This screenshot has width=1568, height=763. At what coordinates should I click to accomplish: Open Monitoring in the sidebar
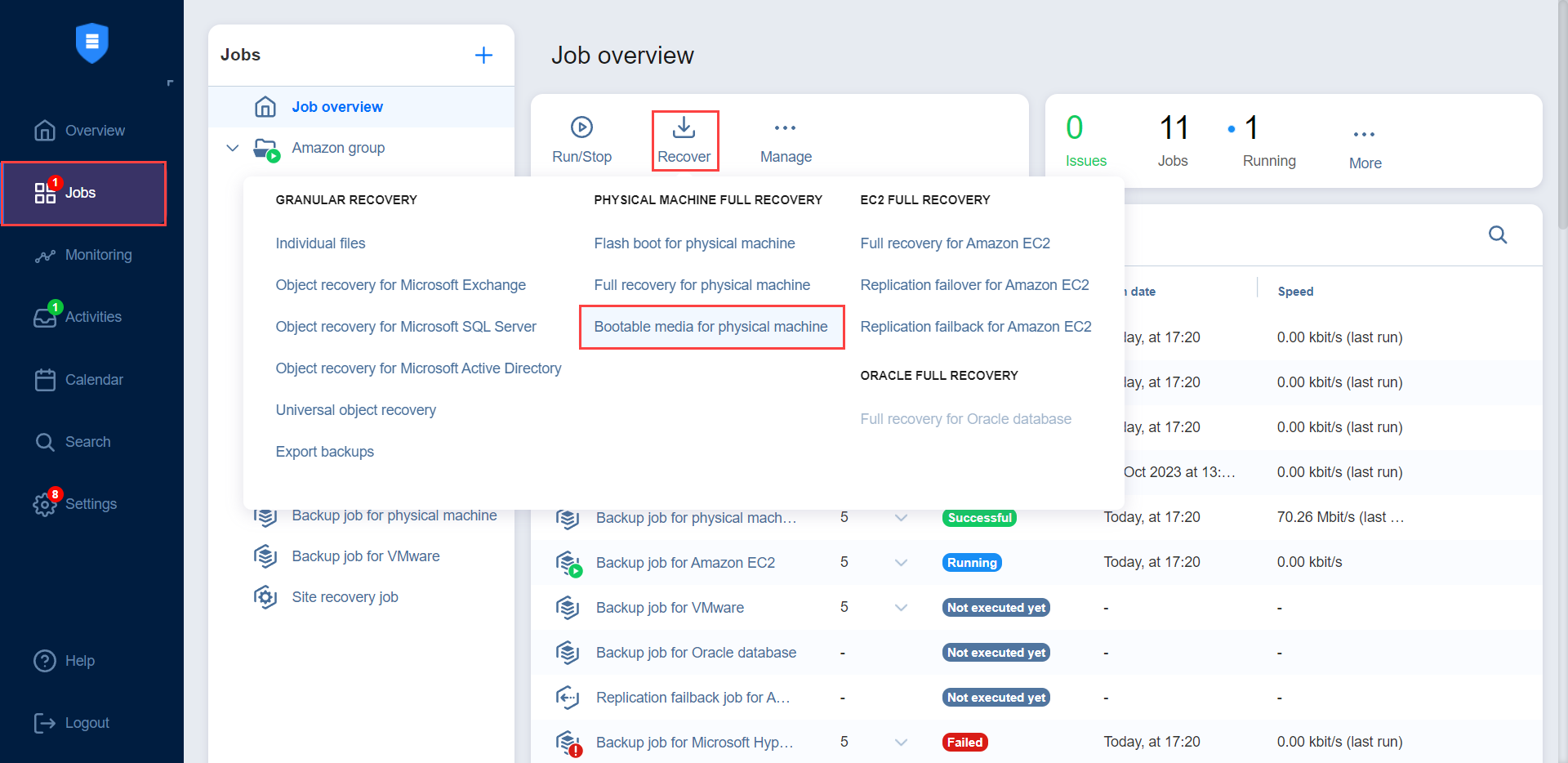(x=83, y=255)
